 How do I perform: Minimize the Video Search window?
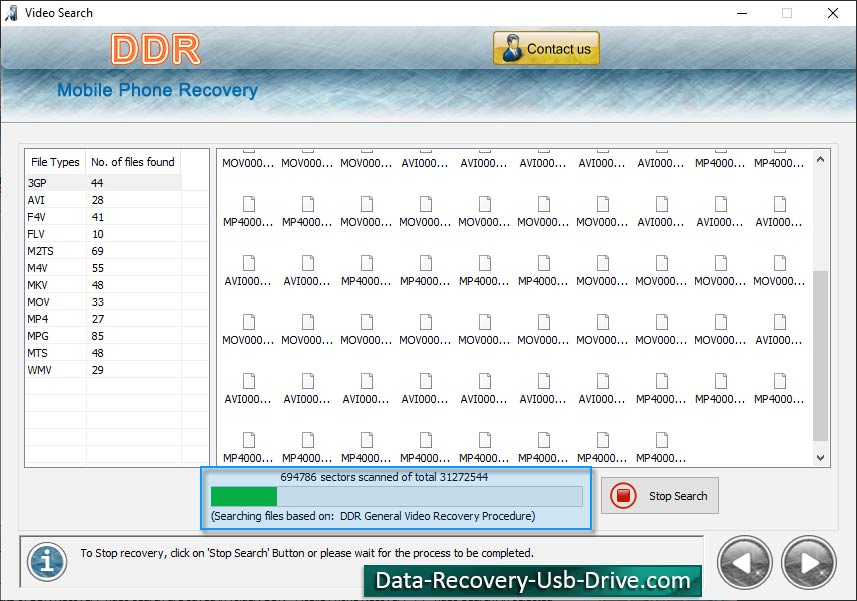point(742,13)
